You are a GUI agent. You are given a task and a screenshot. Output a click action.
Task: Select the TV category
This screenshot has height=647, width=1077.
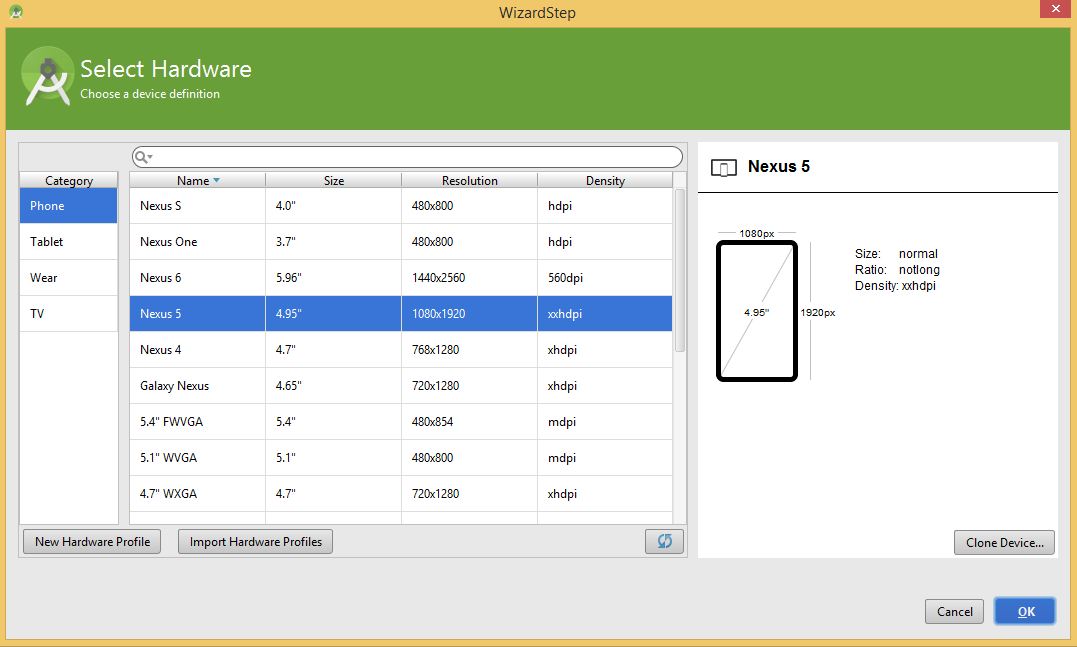pyautogui.click(x=69, y=314)
